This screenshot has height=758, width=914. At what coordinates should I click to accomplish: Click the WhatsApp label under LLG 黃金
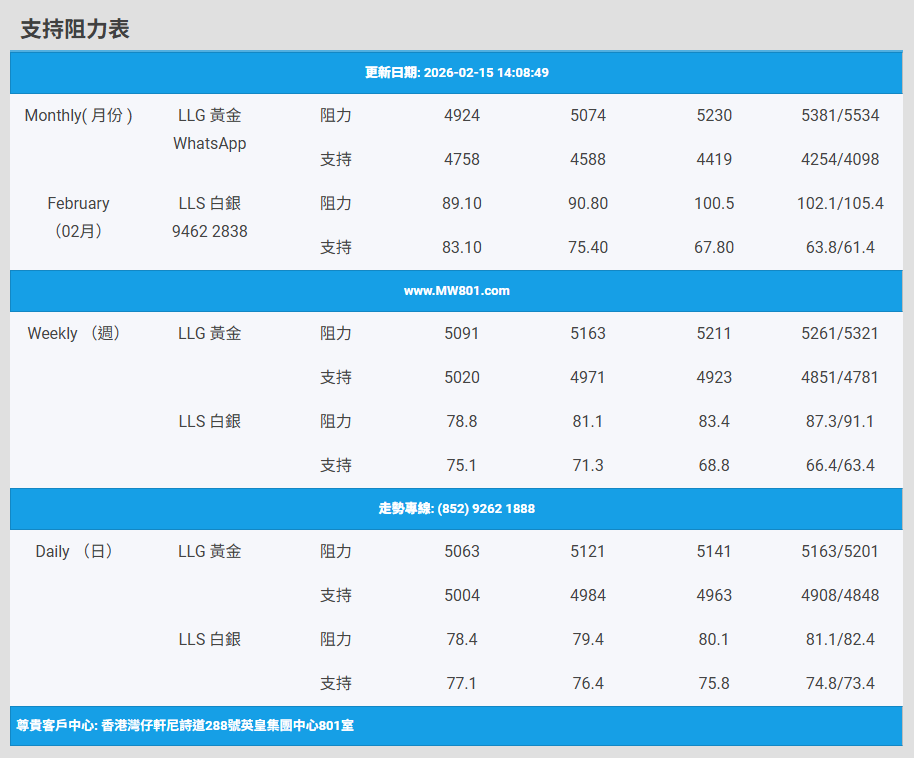[209, 144]
